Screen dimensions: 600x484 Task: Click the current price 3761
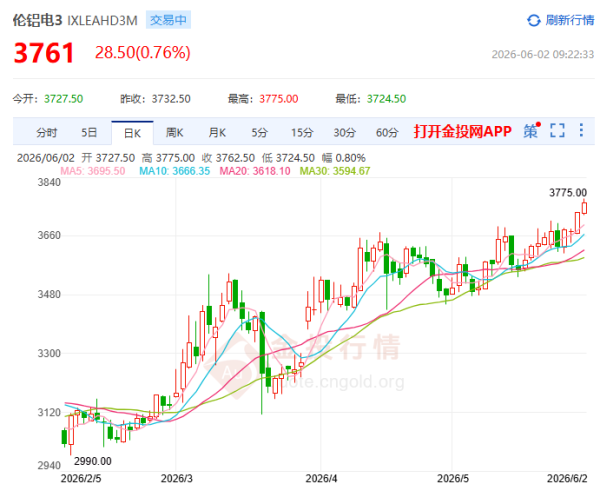44,53
